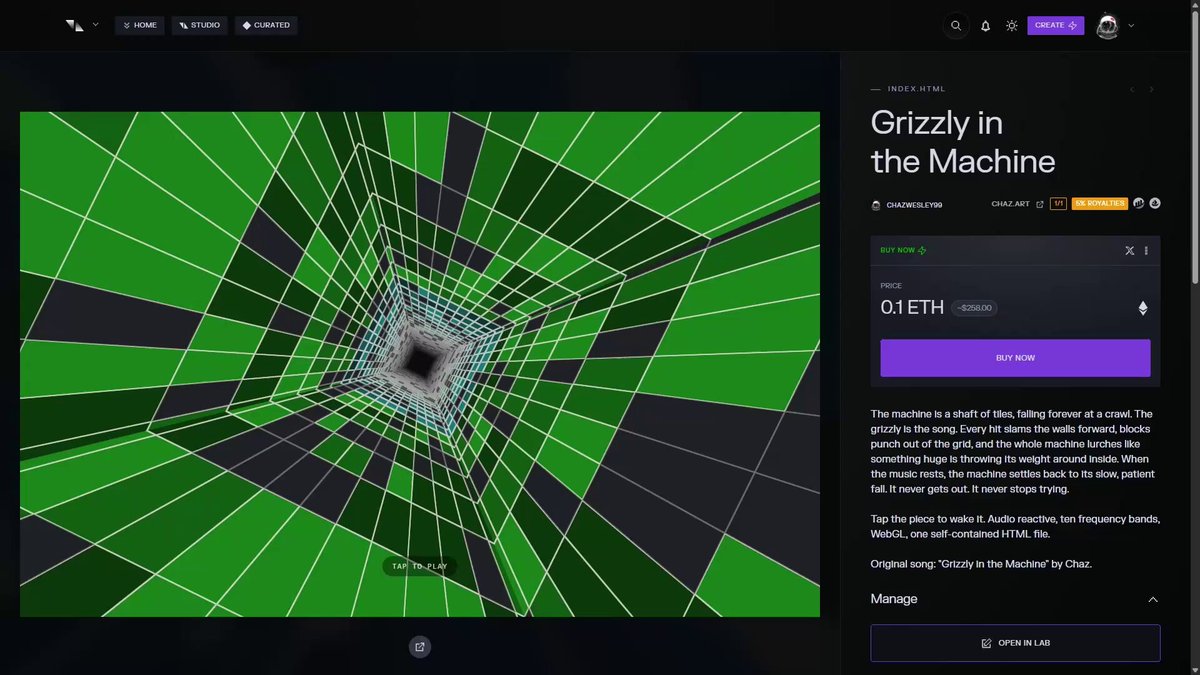Image resolution: width=1200 pixels, height=675 pixels.
Task: Go to the previous artwork arrow
Action: (1132, 90)
